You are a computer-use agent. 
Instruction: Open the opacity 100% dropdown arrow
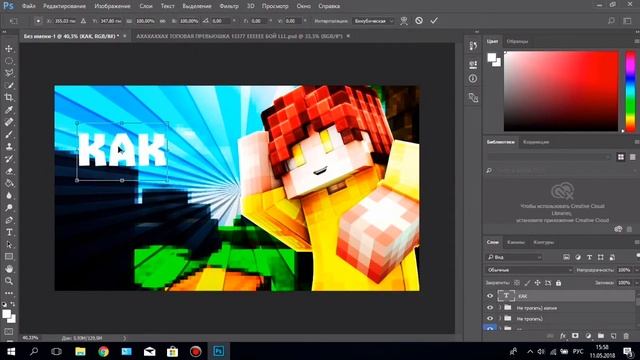click(x=636, y=270)
